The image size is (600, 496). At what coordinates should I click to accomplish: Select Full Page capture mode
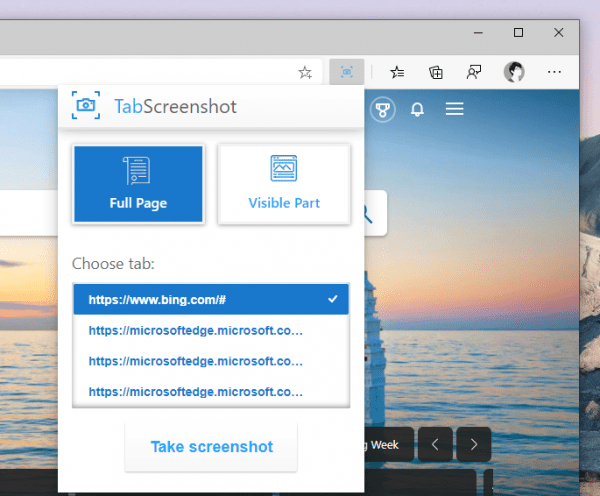(138, 184)
